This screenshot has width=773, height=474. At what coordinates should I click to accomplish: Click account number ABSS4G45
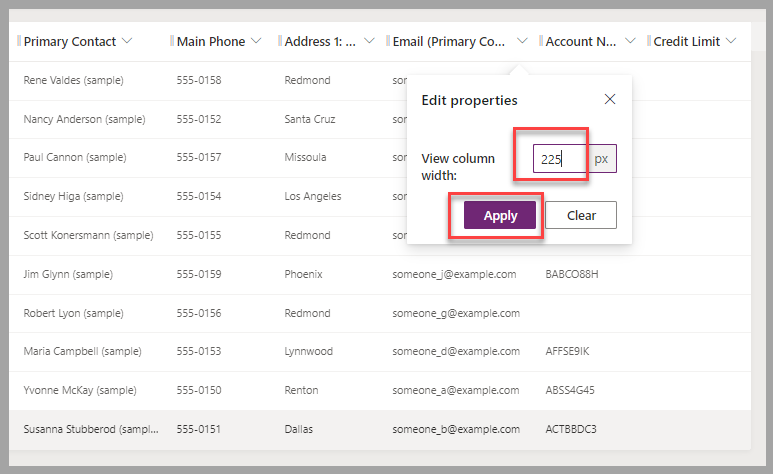[x=570, y=390]
